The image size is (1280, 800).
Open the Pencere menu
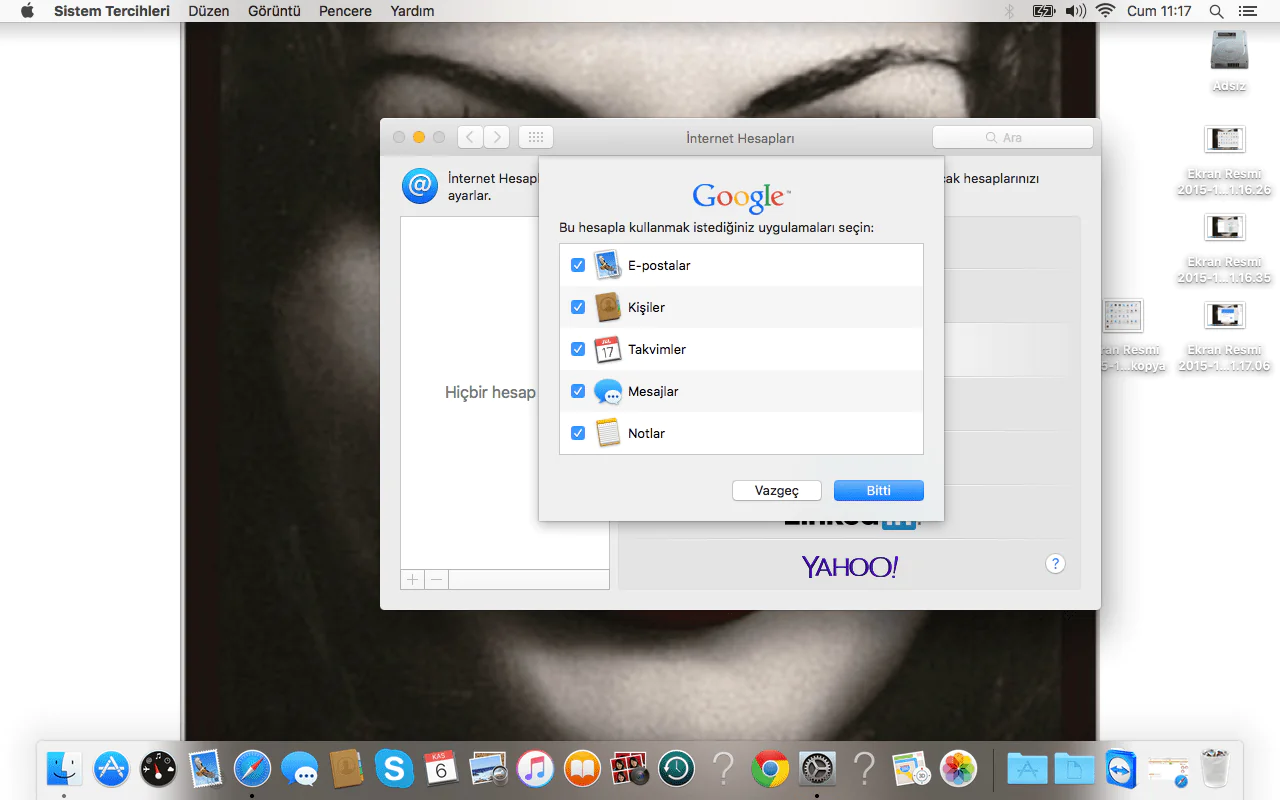coord(345,11)
